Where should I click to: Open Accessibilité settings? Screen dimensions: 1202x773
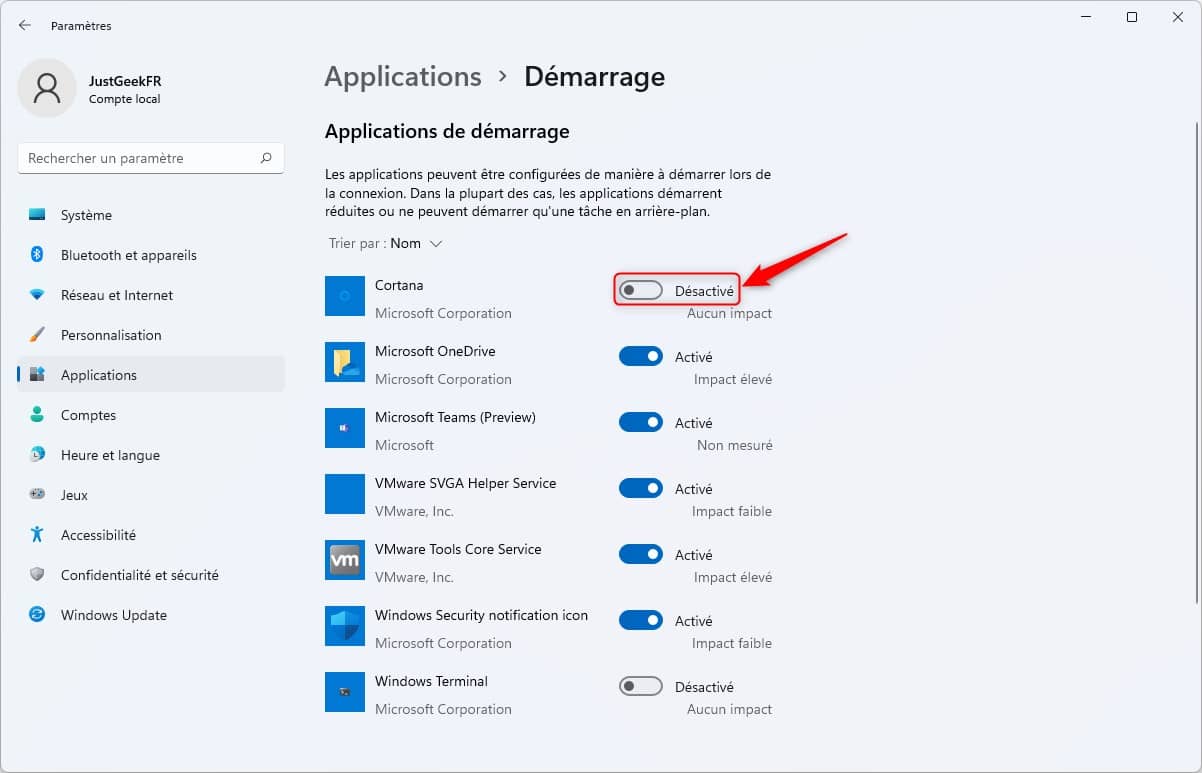point(151,535)
